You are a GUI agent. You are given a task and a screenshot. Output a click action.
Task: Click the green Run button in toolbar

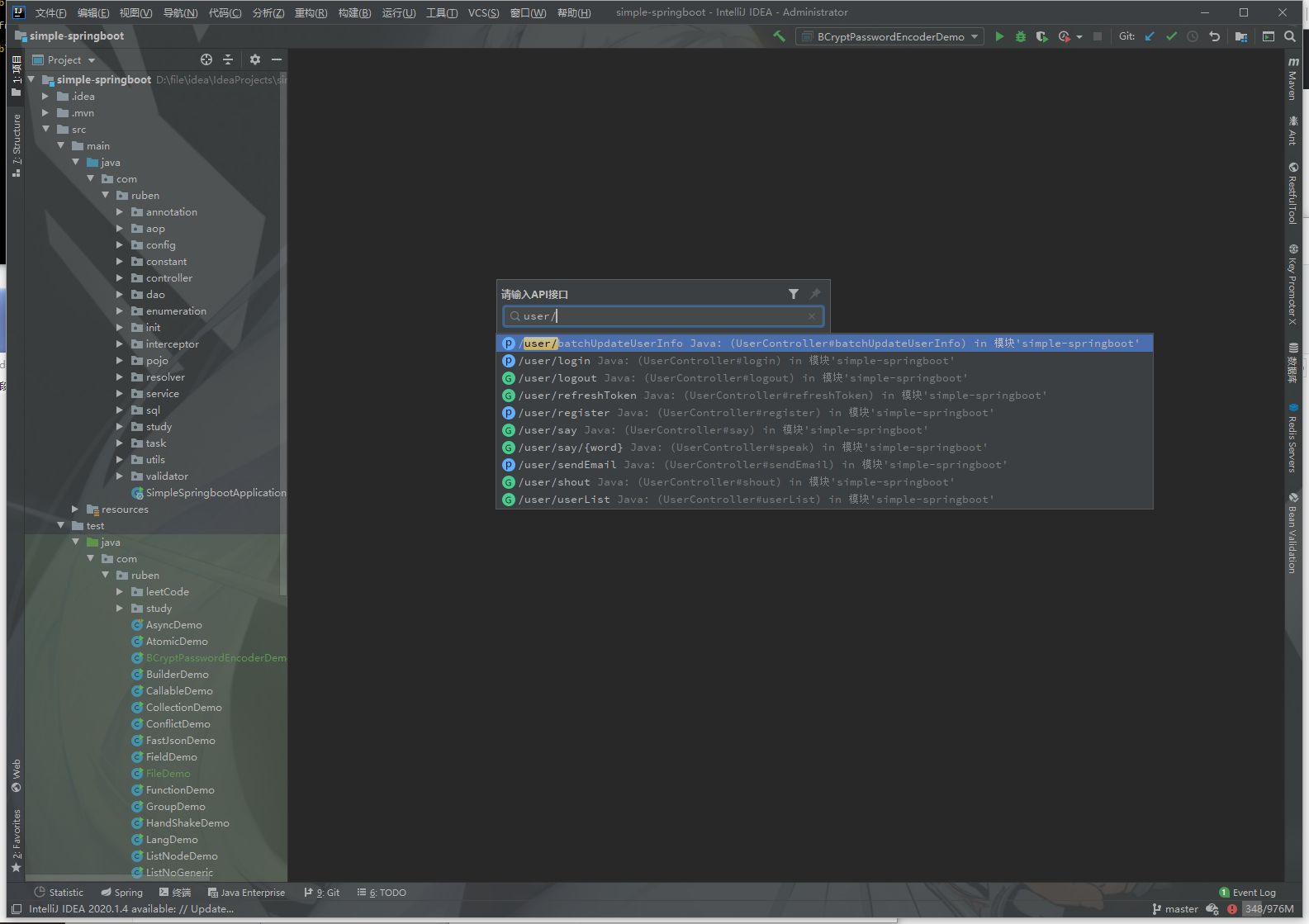pyautogui.click(x=999, y=36)
